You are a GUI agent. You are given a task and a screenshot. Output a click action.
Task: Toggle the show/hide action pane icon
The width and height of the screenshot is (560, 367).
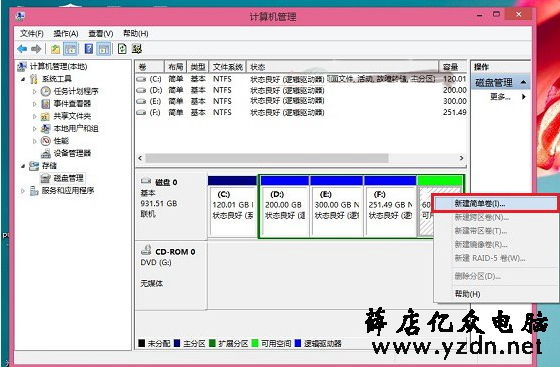coord(104,49)
